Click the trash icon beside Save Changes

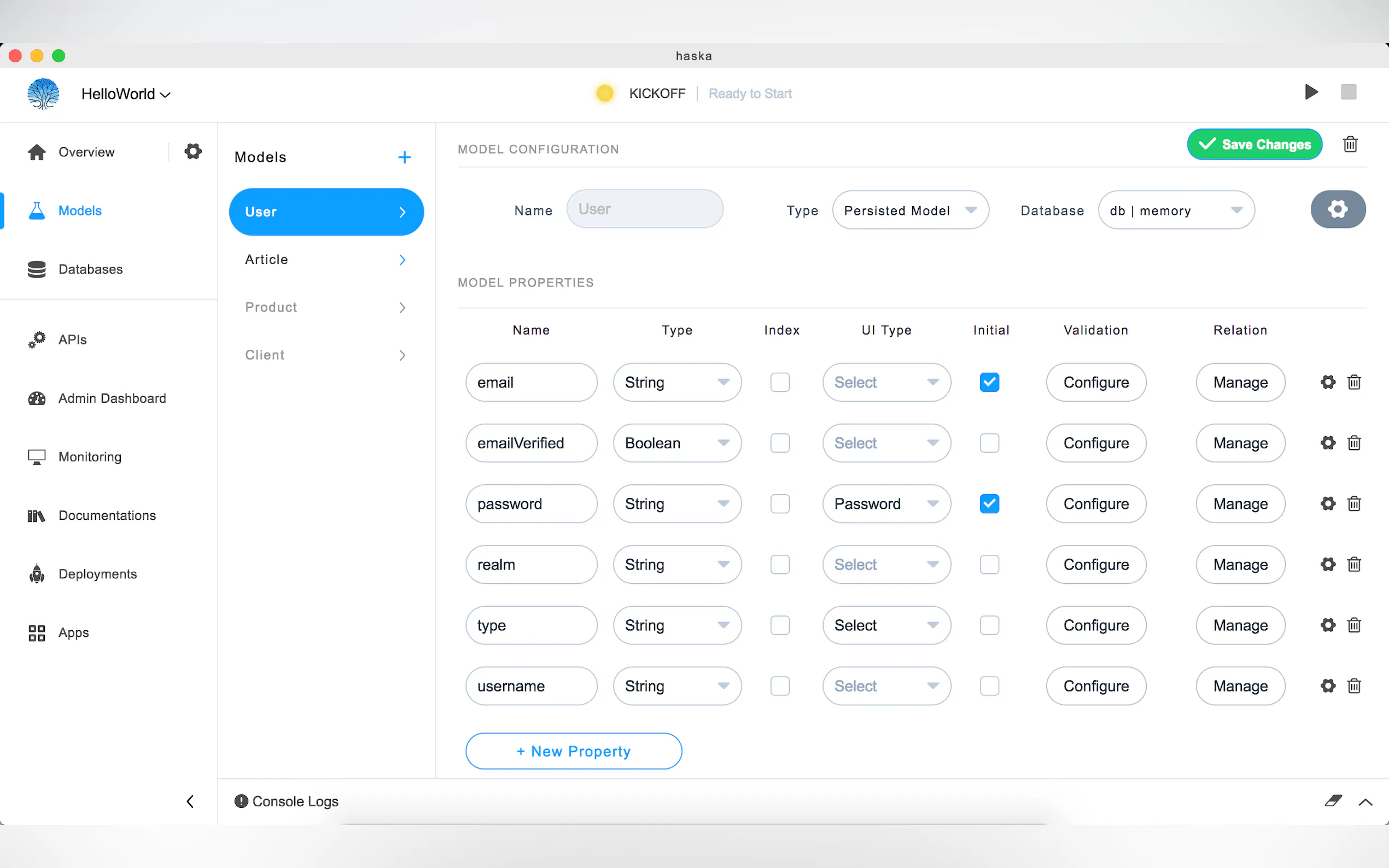click(1350, 144)
